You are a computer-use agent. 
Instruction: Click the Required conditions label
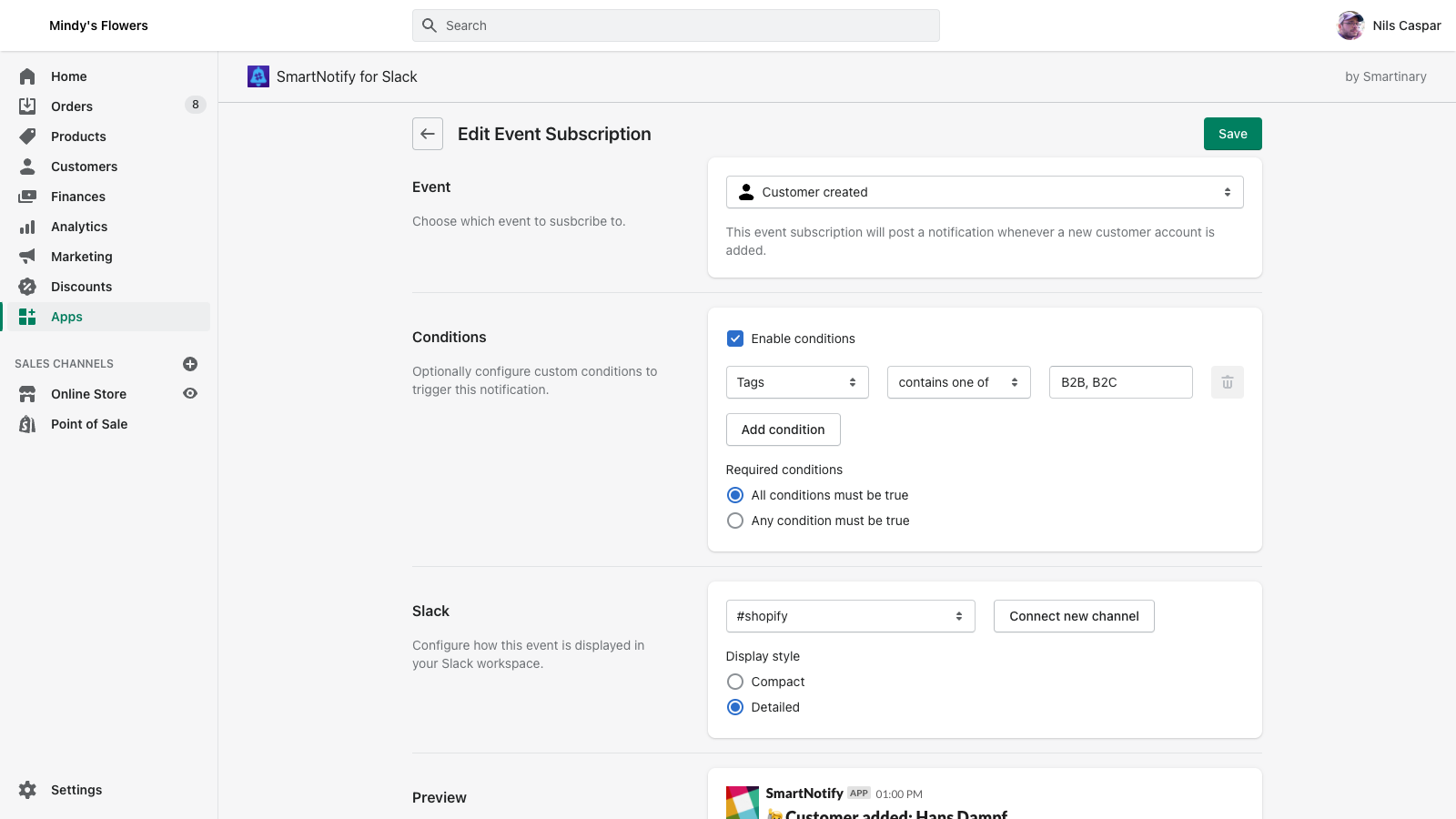(x=784, y=470)
